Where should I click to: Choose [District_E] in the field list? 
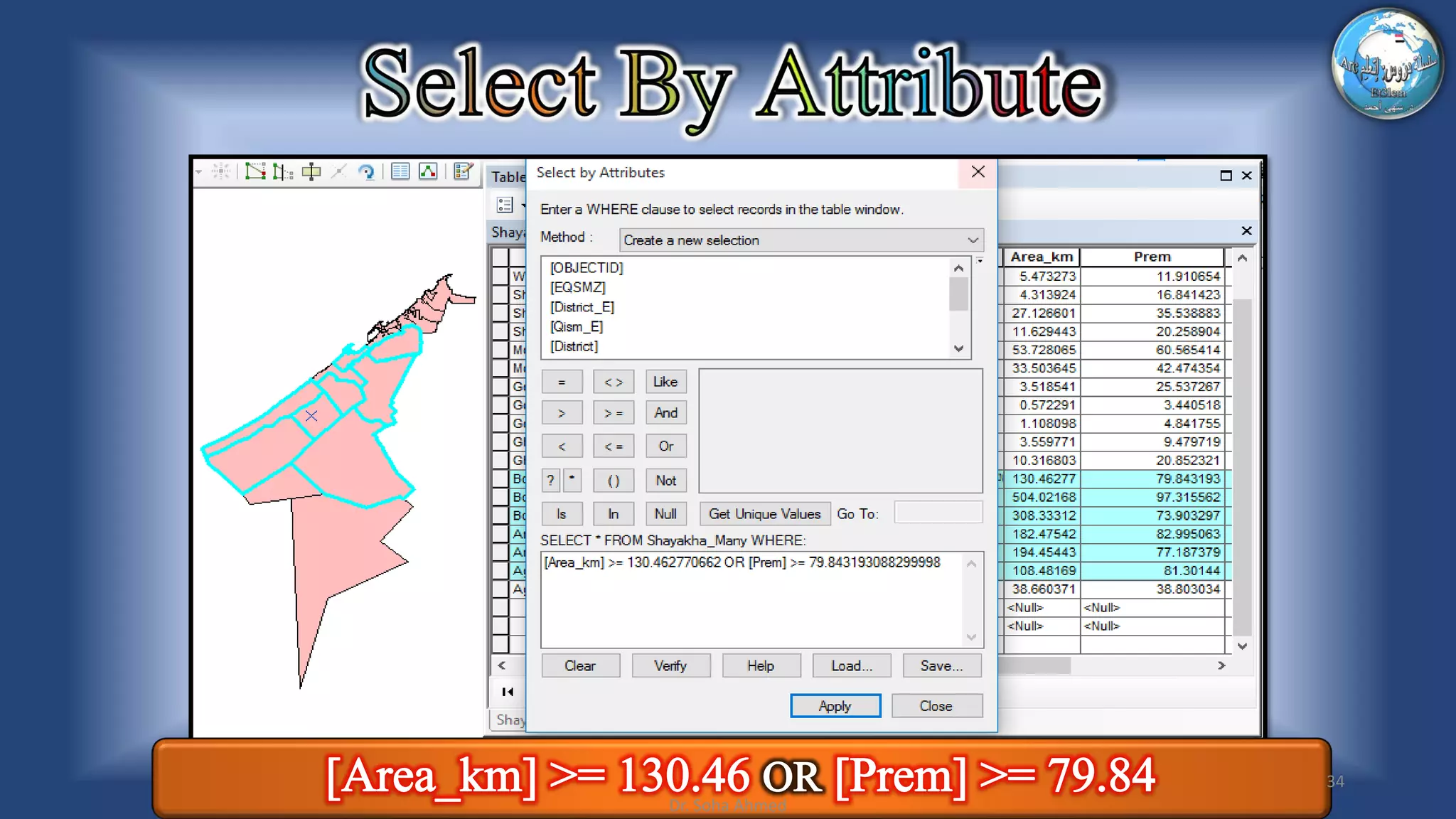[582, 307]
